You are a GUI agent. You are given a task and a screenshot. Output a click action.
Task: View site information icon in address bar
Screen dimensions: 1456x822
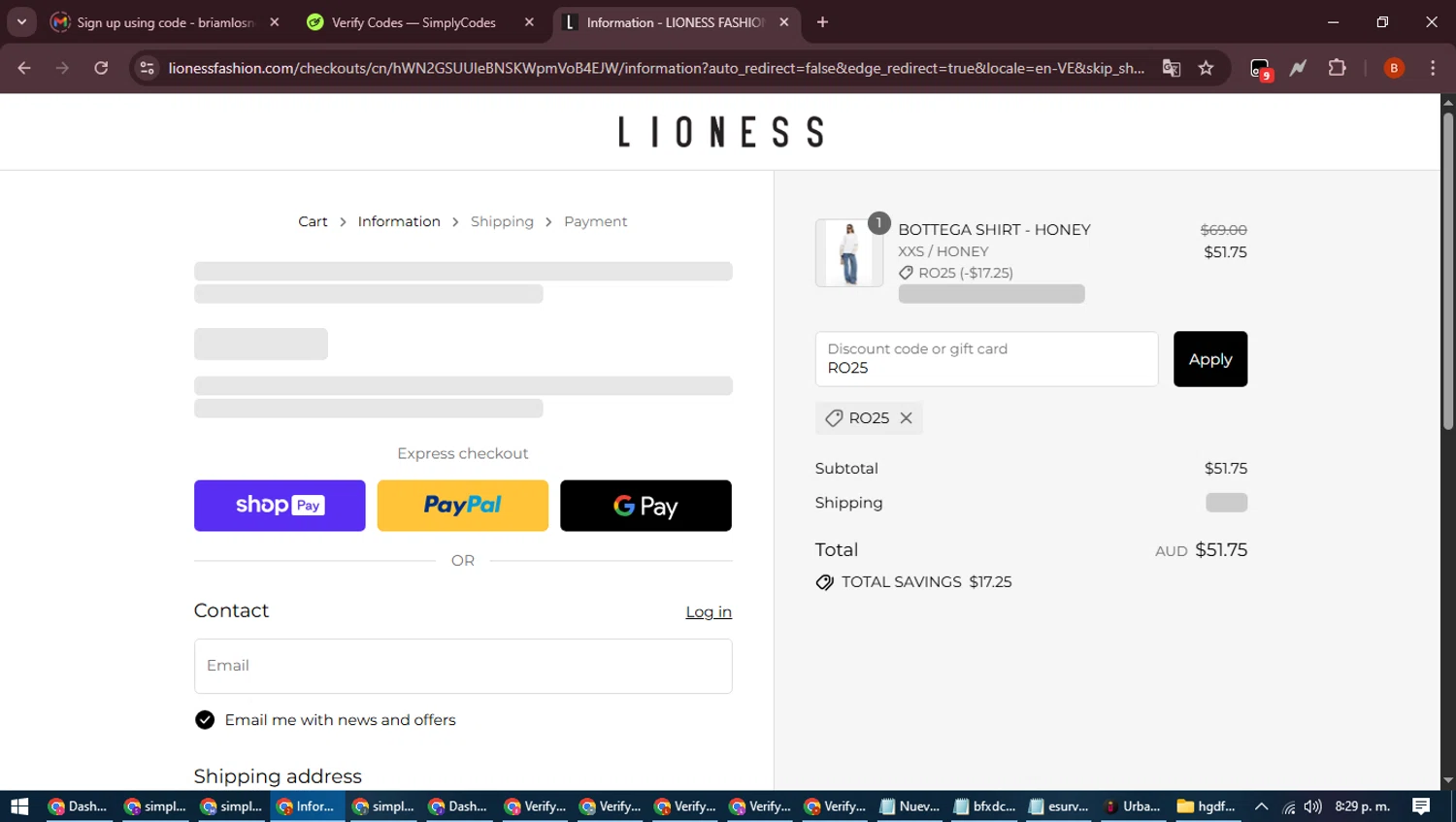pyautogui.click(x=147, y=68)
